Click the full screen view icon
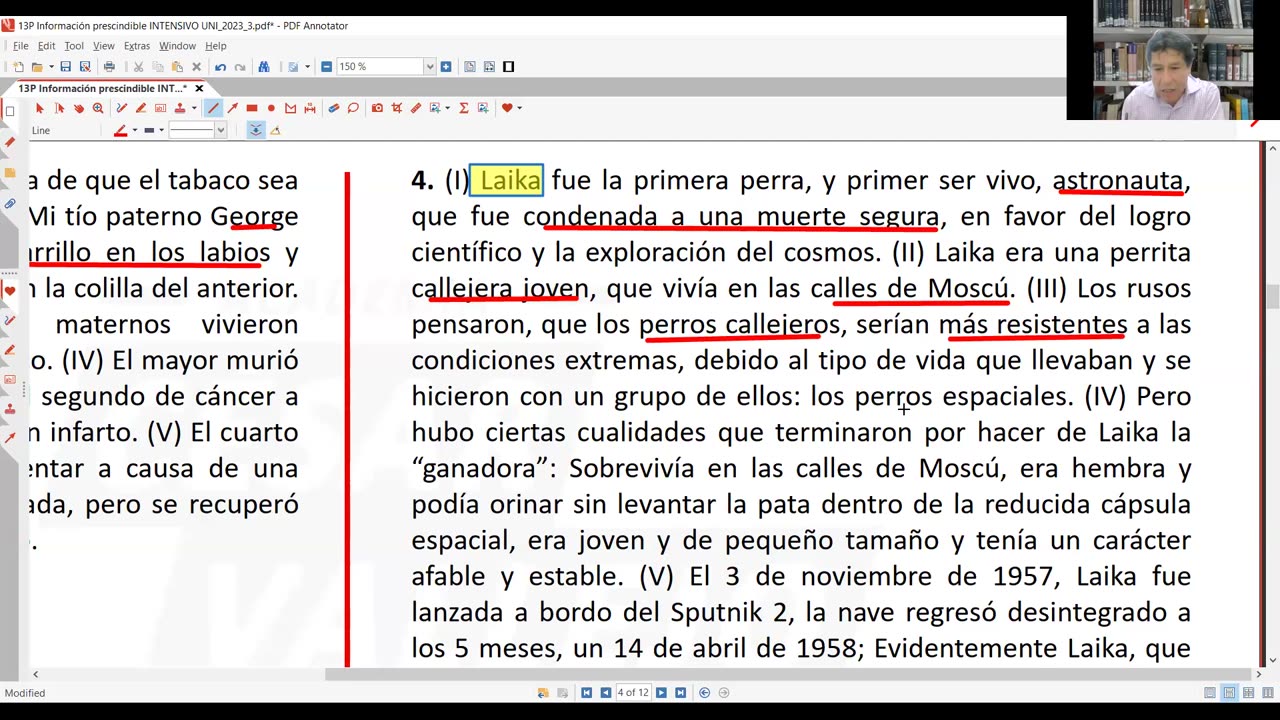 [x=509, y=67]
